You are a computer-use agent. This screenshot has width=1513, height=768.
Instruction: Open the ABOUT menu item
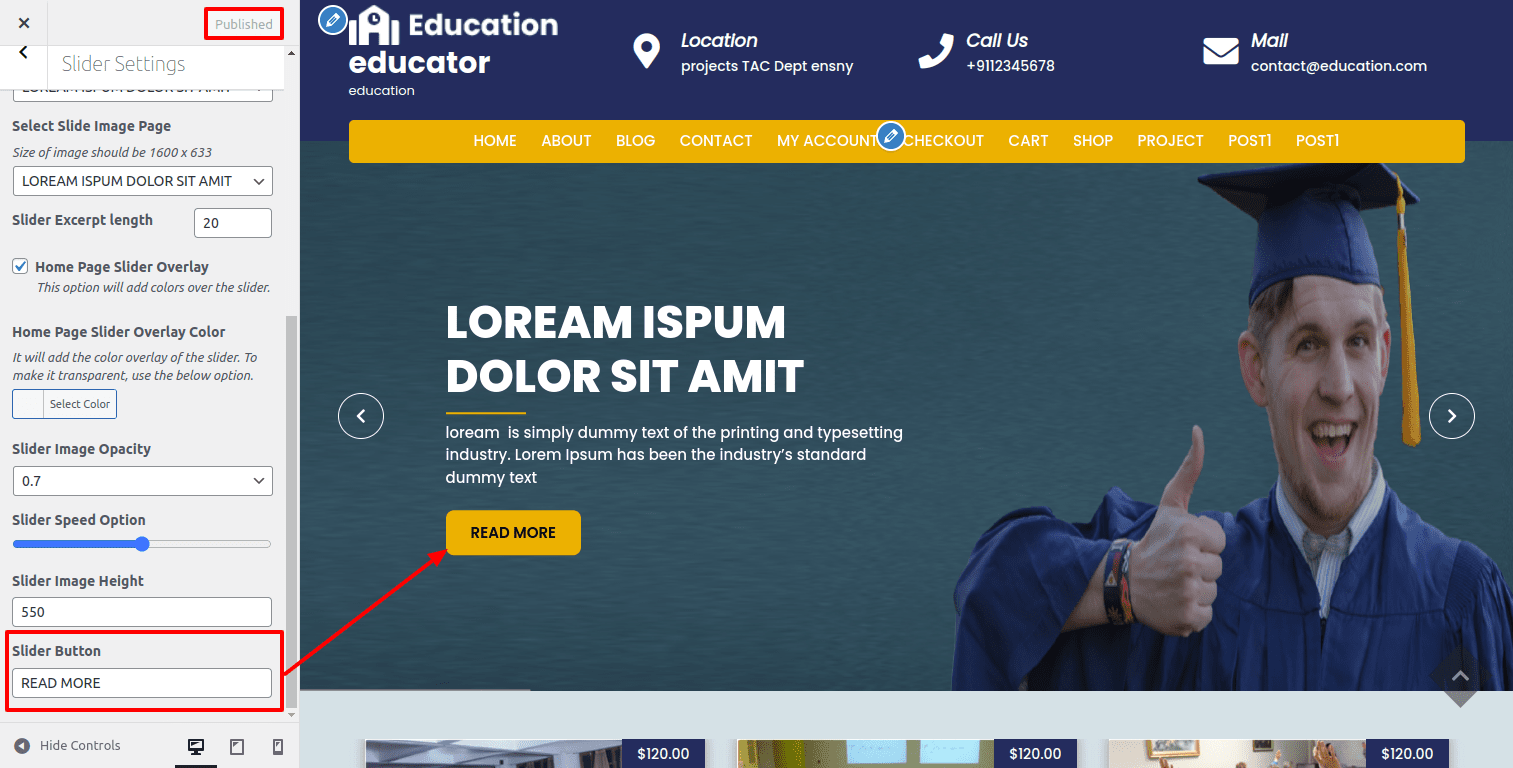(x=566, y=141)
